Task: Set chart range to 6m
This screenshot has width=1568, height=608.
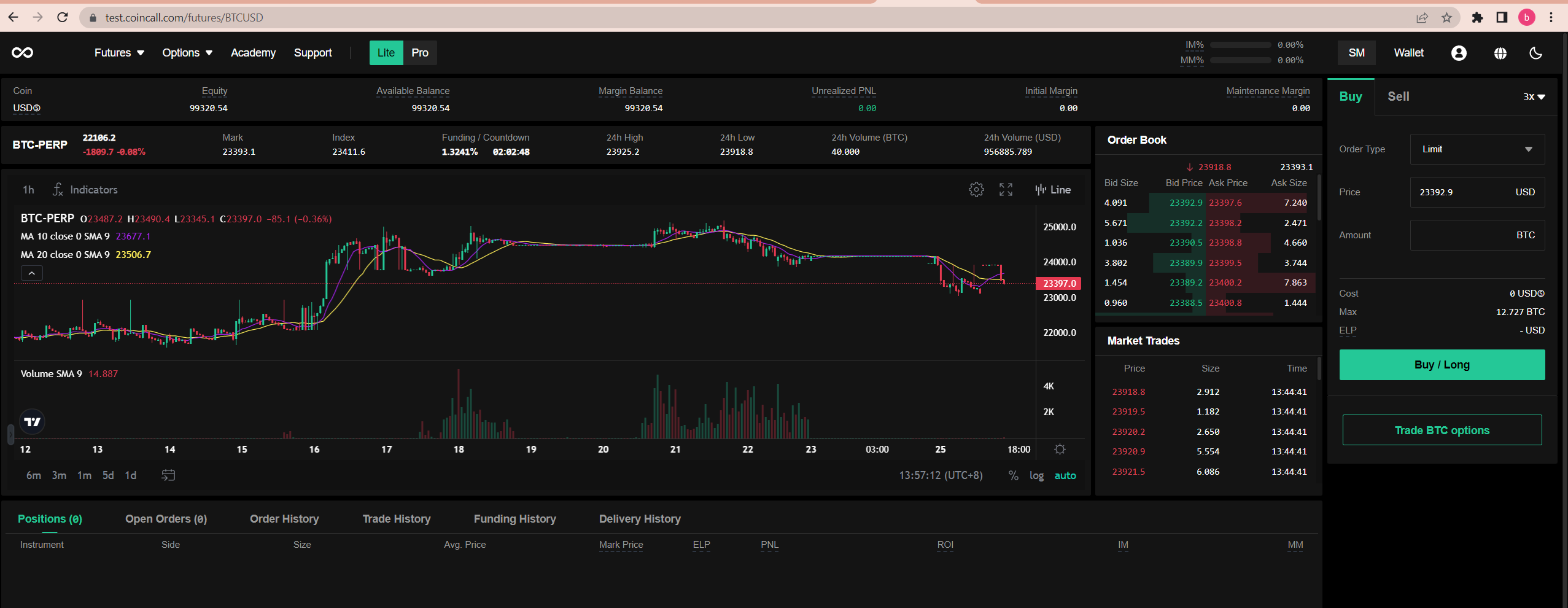Action: 34,475
